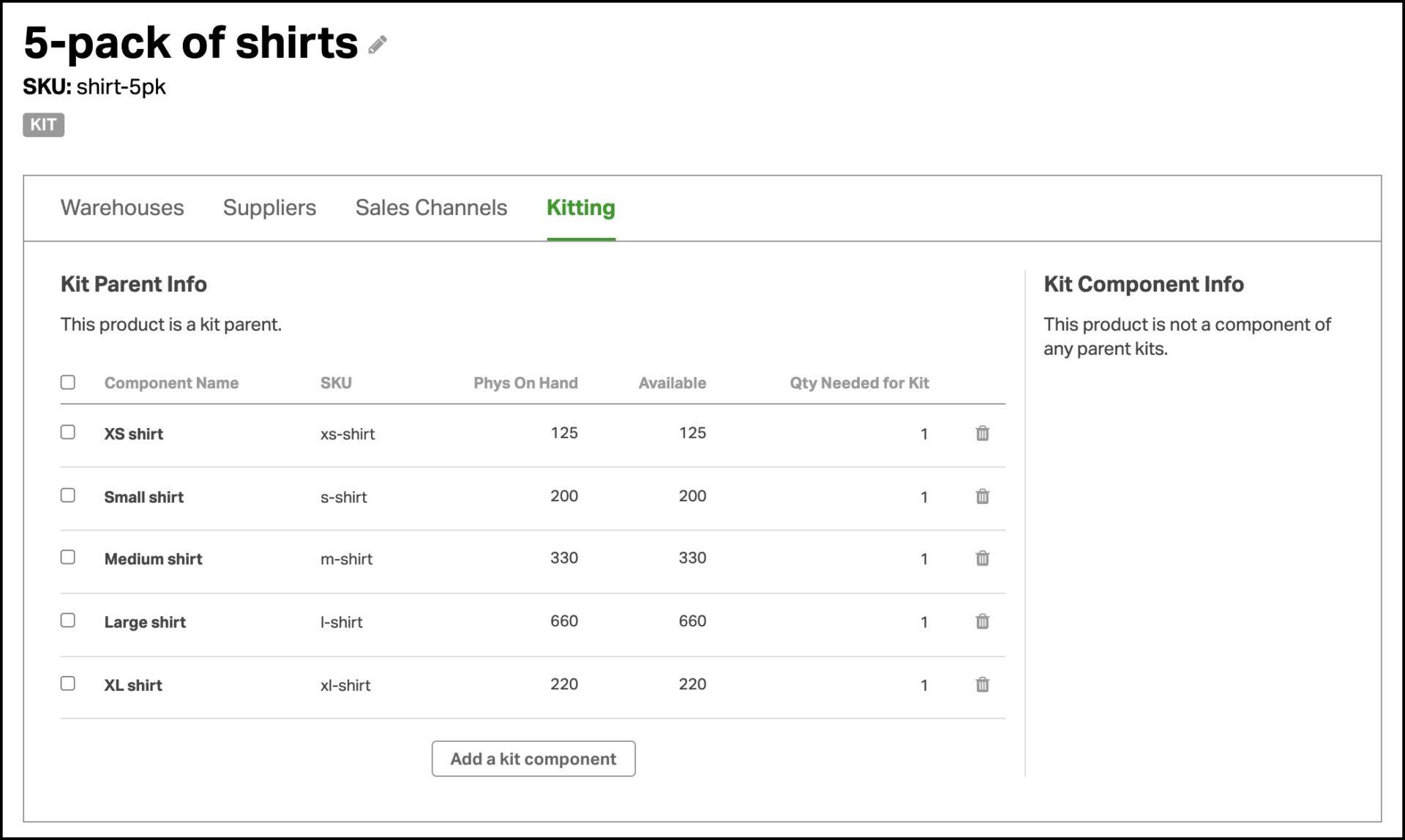Enable the Large shirt checkbox
Image resolution: width=1405 pixels, height=840 pixels.
point(68,620)
